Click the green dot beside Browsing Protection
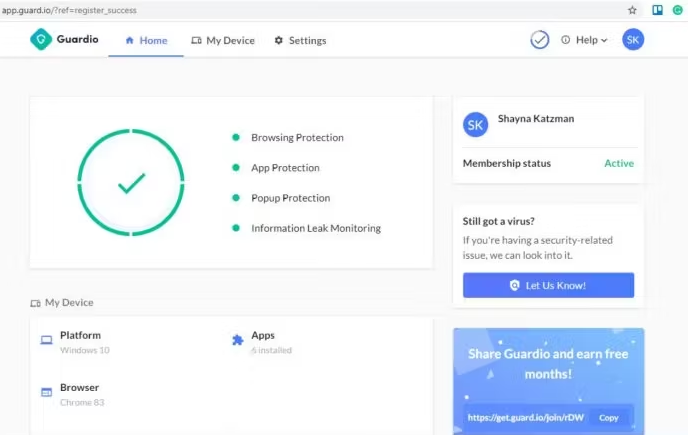This screenshot has height=435, width=688. [236, 137]
